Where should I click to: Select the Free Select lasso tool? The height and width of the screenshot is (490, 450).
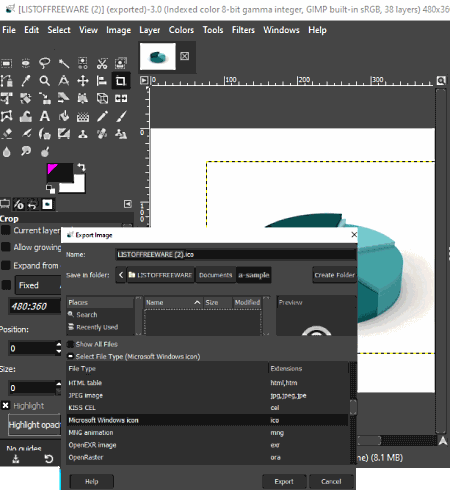point(45,63)
